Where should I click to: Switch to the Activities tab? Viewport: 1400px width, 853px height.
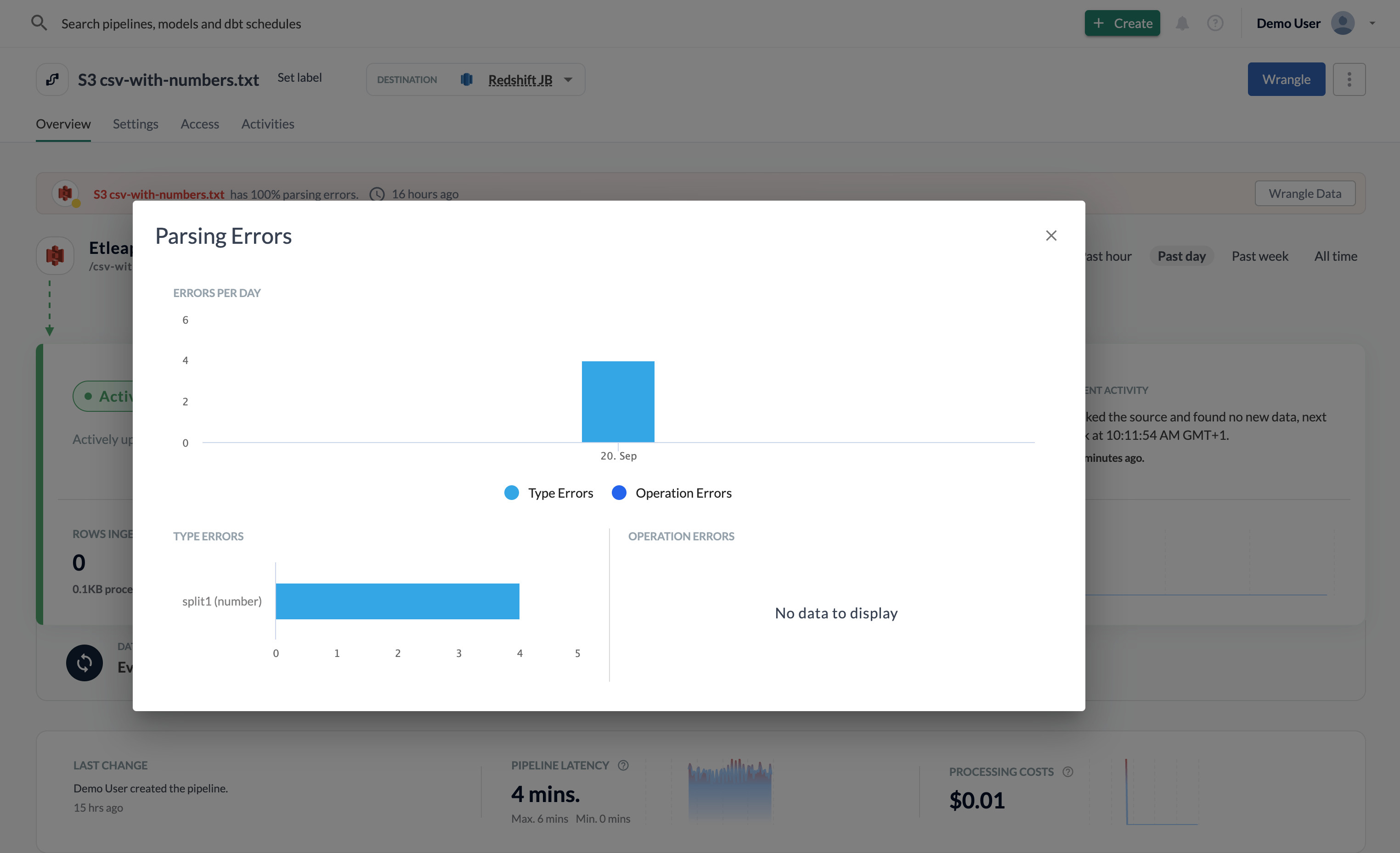[268, 124]
